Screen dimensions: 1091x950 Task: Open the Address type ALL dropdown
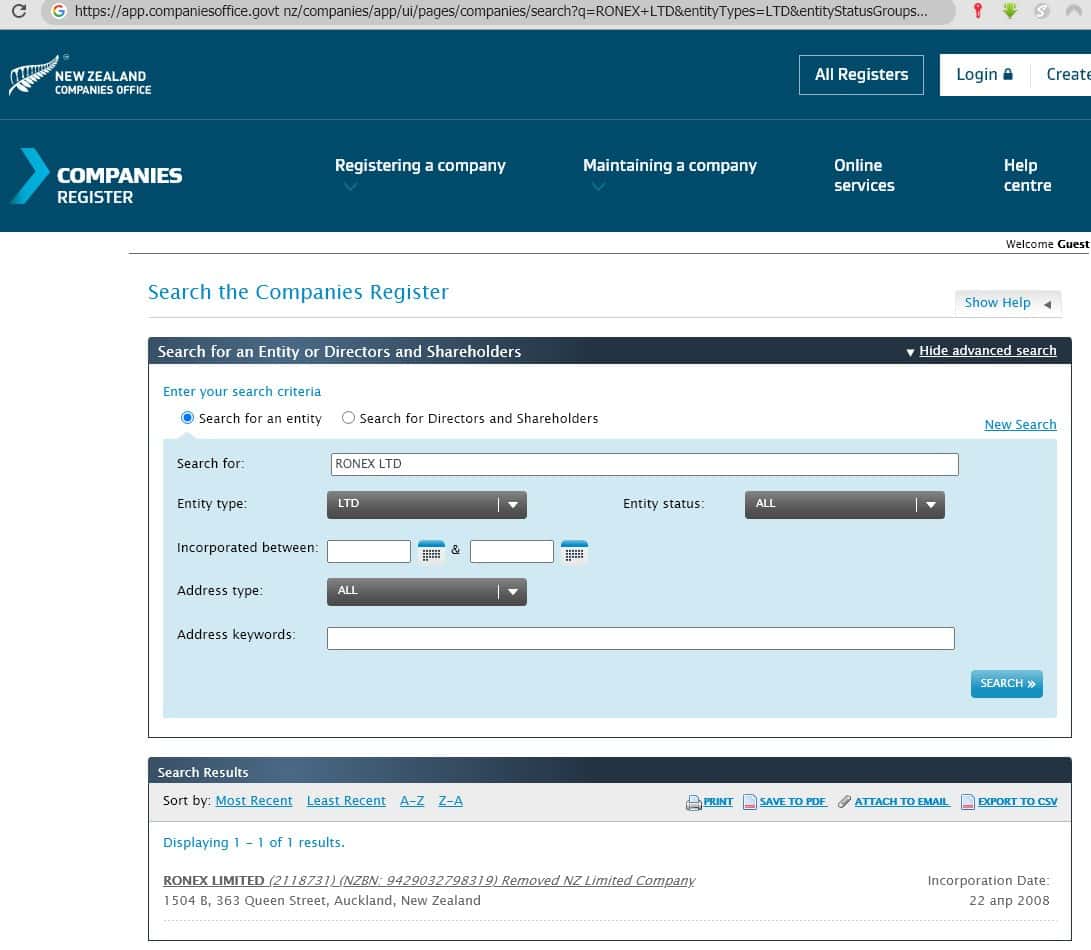[427, 592]
